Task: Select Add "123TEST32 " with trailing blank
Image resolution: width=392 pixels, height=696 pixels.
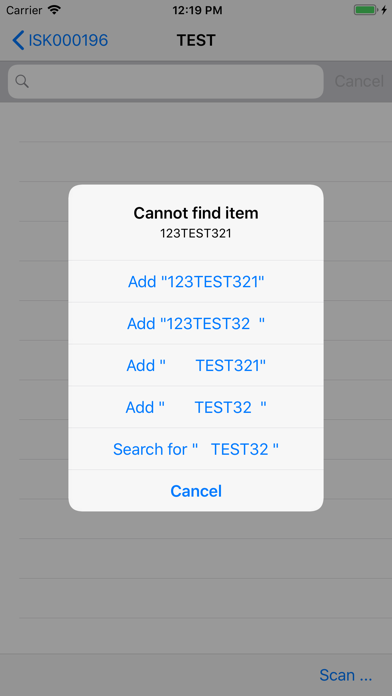Action: pos(196,324)
